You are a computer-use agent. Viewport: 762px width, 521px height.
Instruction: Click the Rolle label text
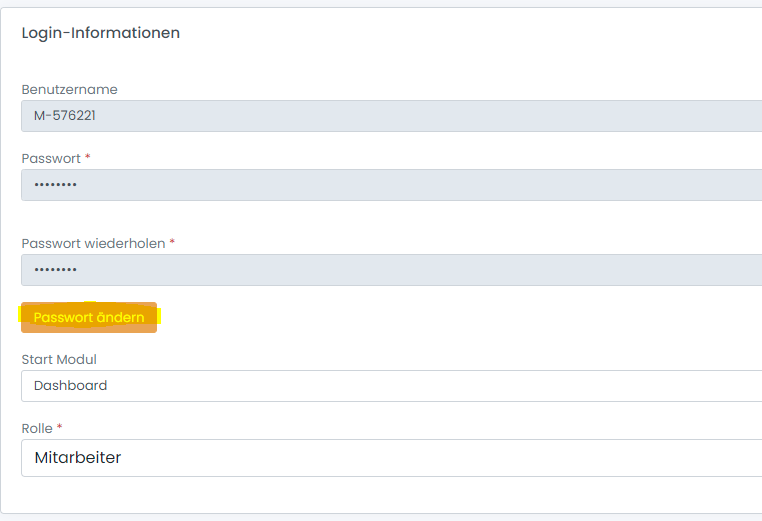[37, 428]
